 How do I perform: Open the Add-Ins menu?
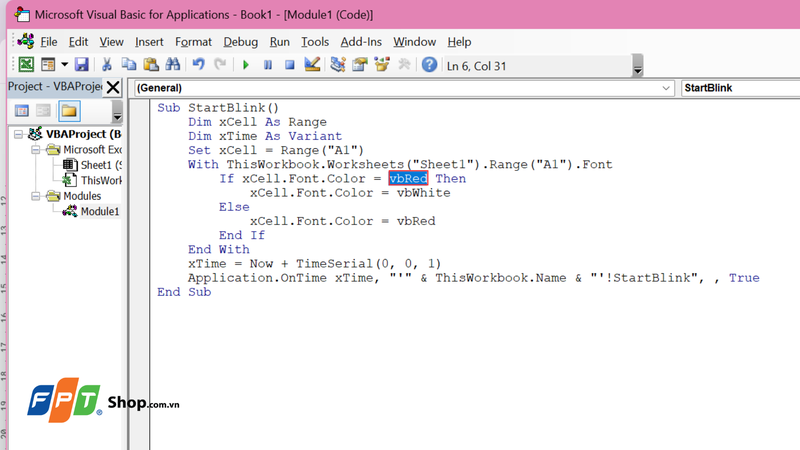(x=361, y=42)
